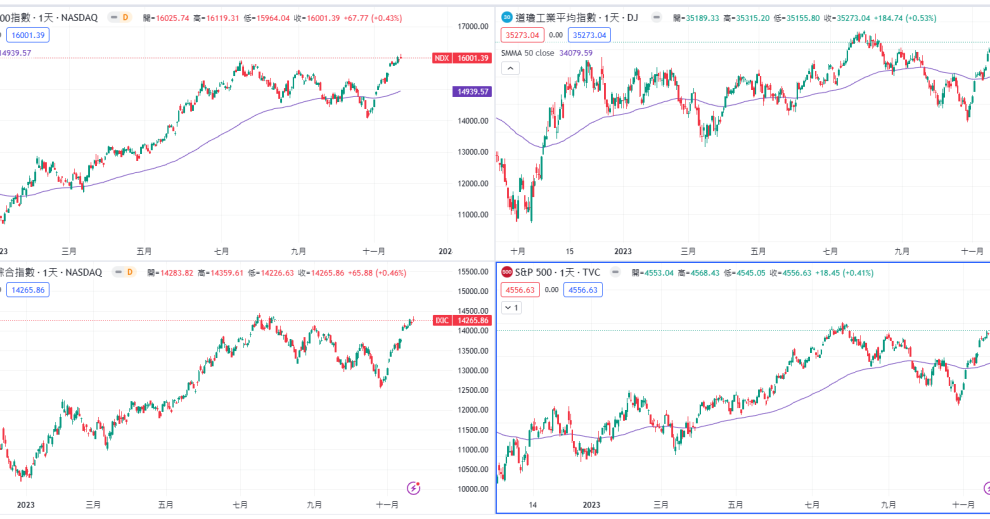Select the red NDX price label on the axis
The height and width of the screenshot is (519, 990).
(x=462, y=58)
